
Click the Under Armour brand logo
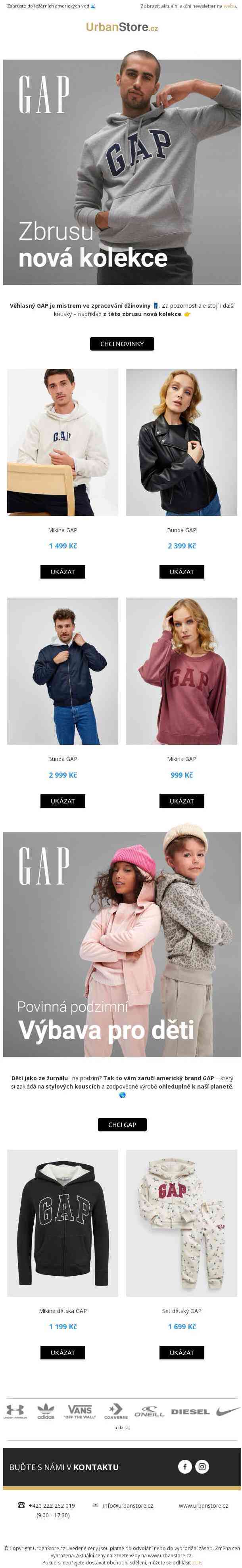pos(15,1412)
